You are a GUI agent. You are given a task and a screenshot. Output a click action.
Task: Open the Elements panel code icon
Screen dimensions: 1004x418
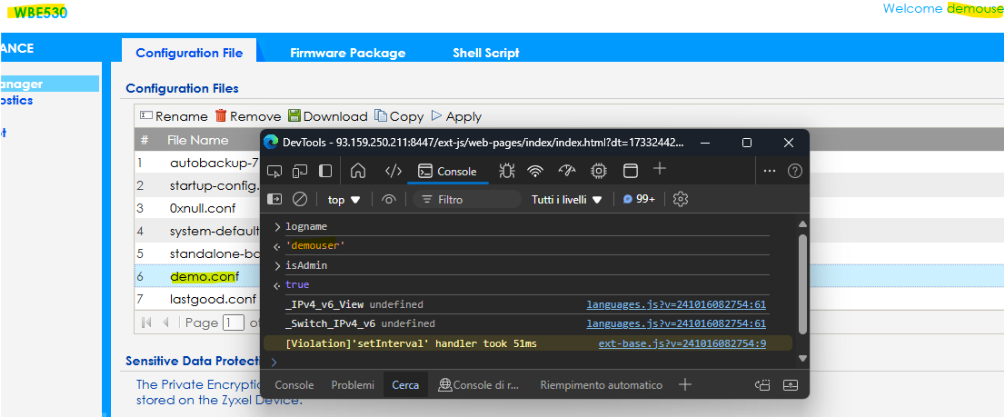(394, 171)
